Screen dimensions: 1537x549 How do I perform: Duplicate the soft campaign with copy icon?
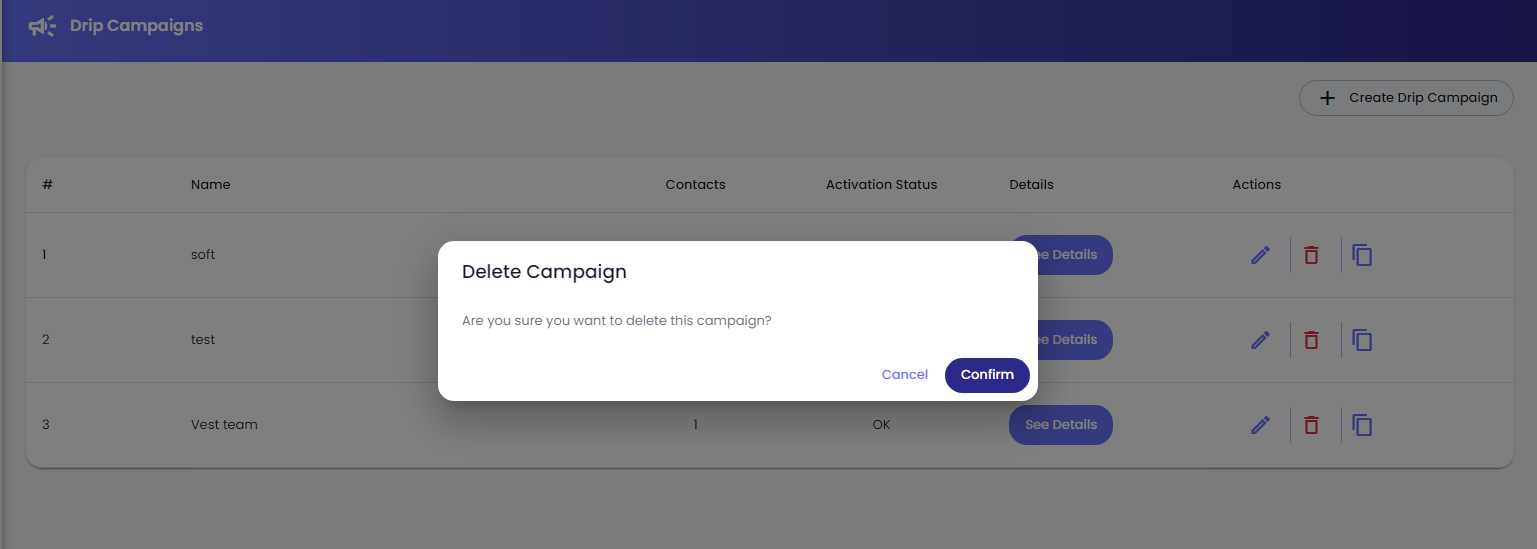pyautogui.click(x=1362, y=255)
